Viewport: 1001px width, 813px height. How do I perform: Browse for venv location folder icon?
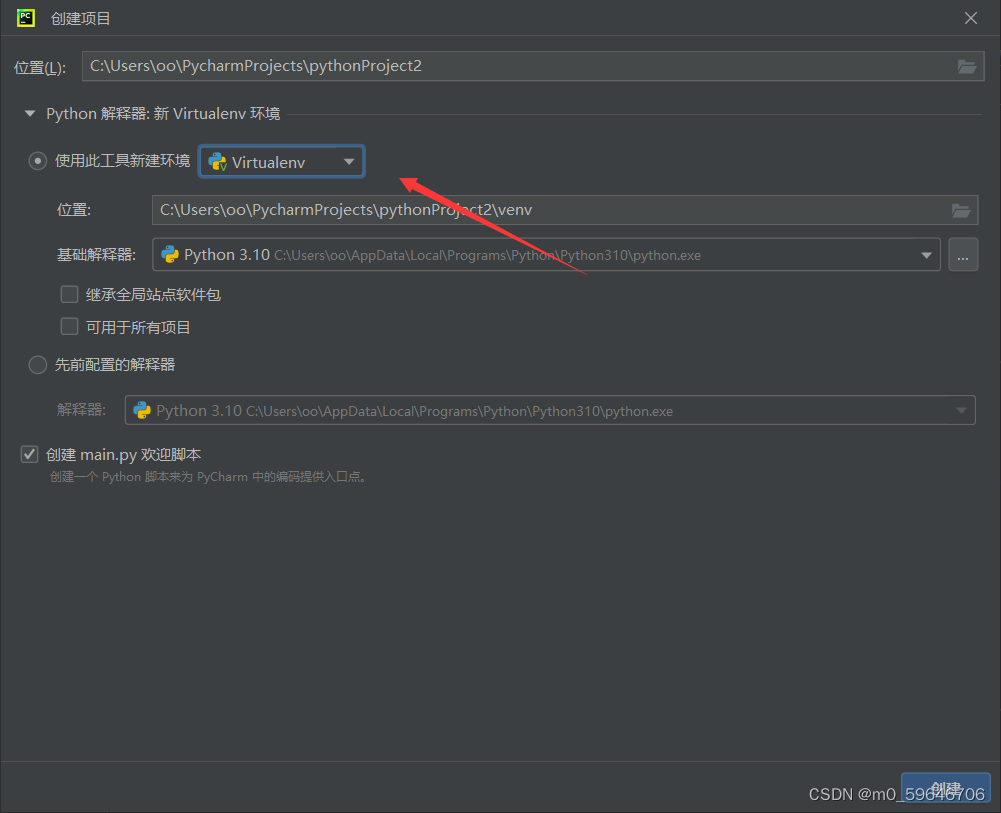pos(961,210)
